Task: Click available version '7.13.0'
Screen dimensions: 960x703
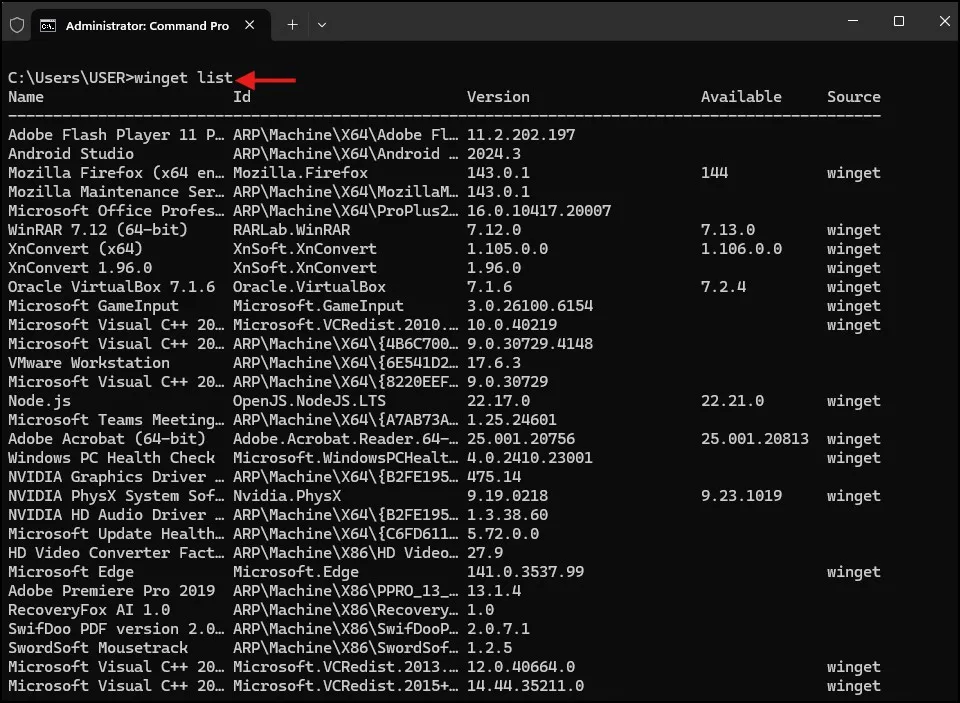Action: (x=728, y=230)
